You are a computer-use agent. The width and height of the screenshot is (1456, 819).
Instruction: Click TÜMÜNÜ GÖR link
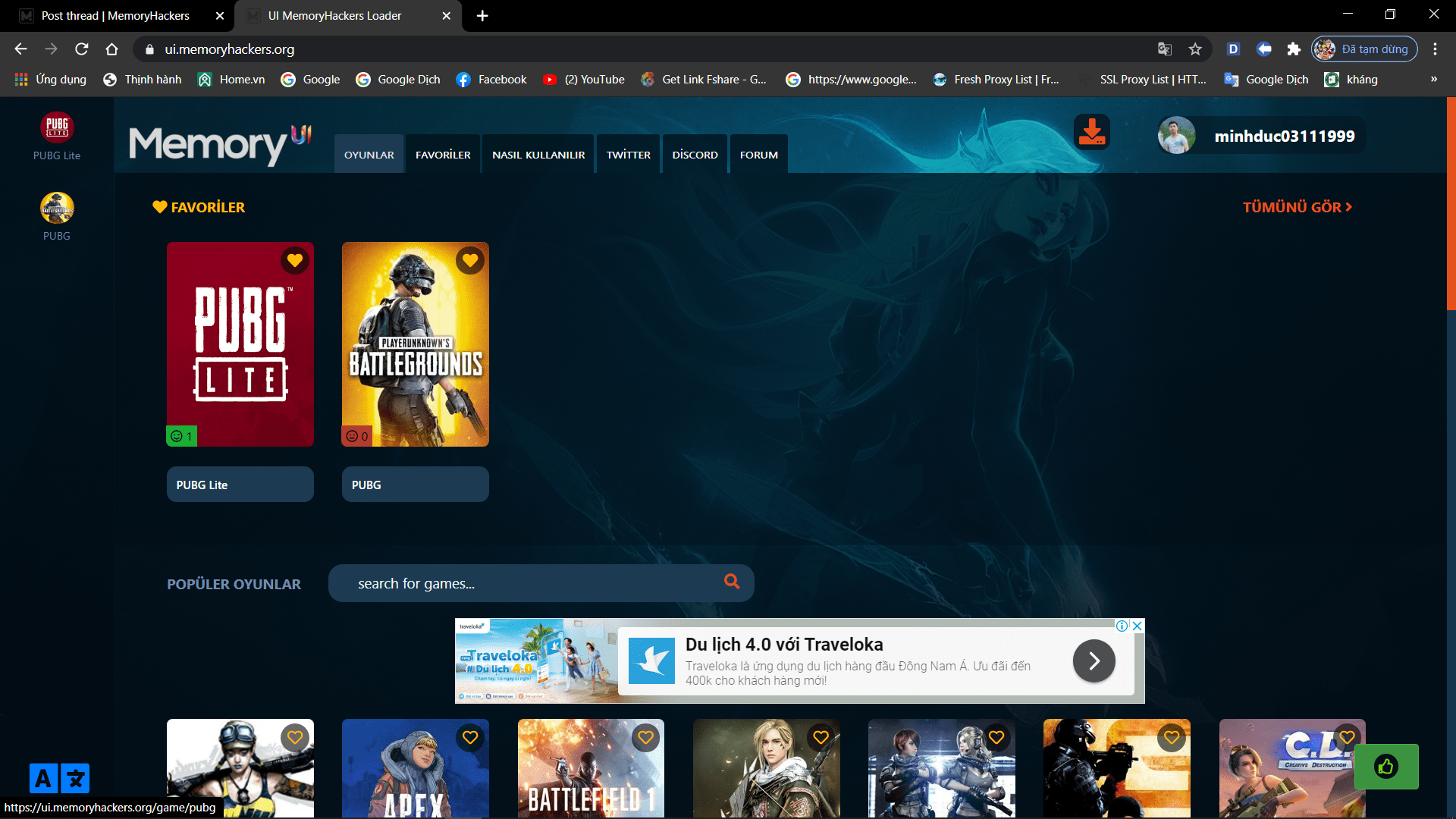click(1298, 207)
